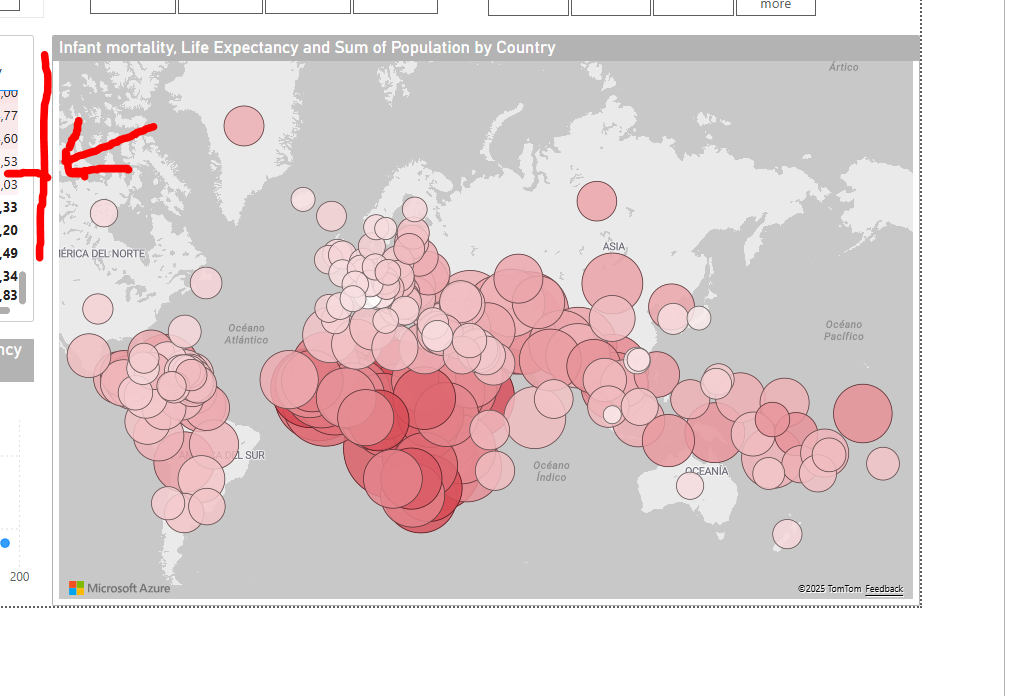Click the Microsoft Azure logo on map
The width and height of the screenshot is (1018, 696).
(119, 588)
